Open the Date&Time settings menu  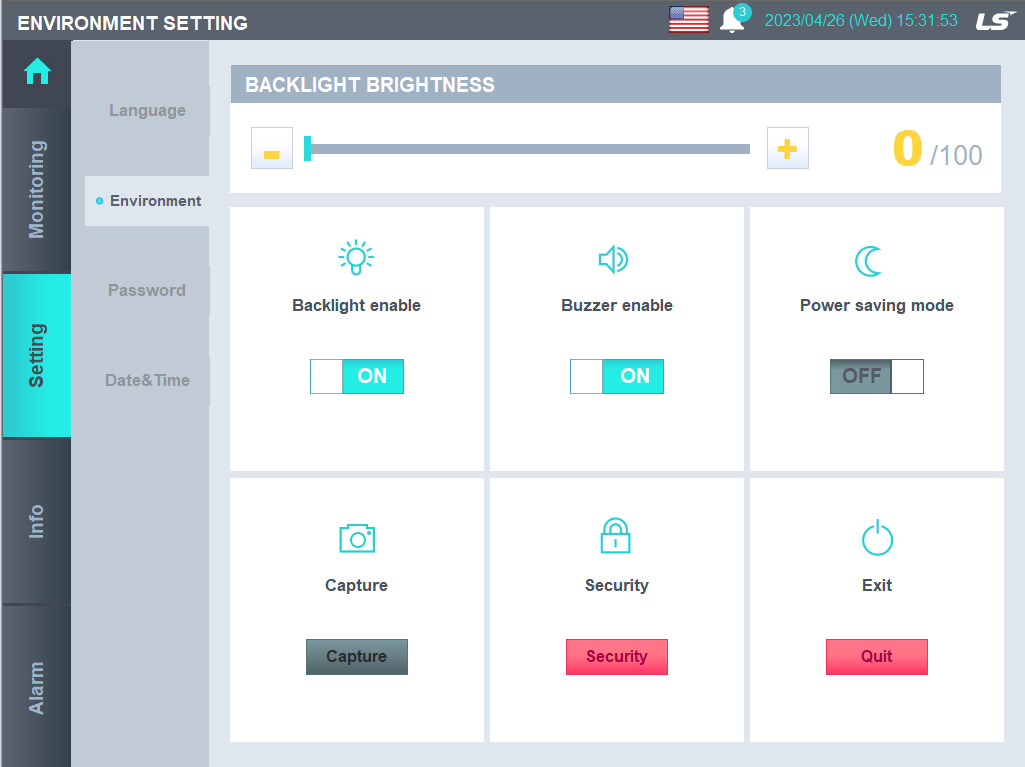[147, 381]
